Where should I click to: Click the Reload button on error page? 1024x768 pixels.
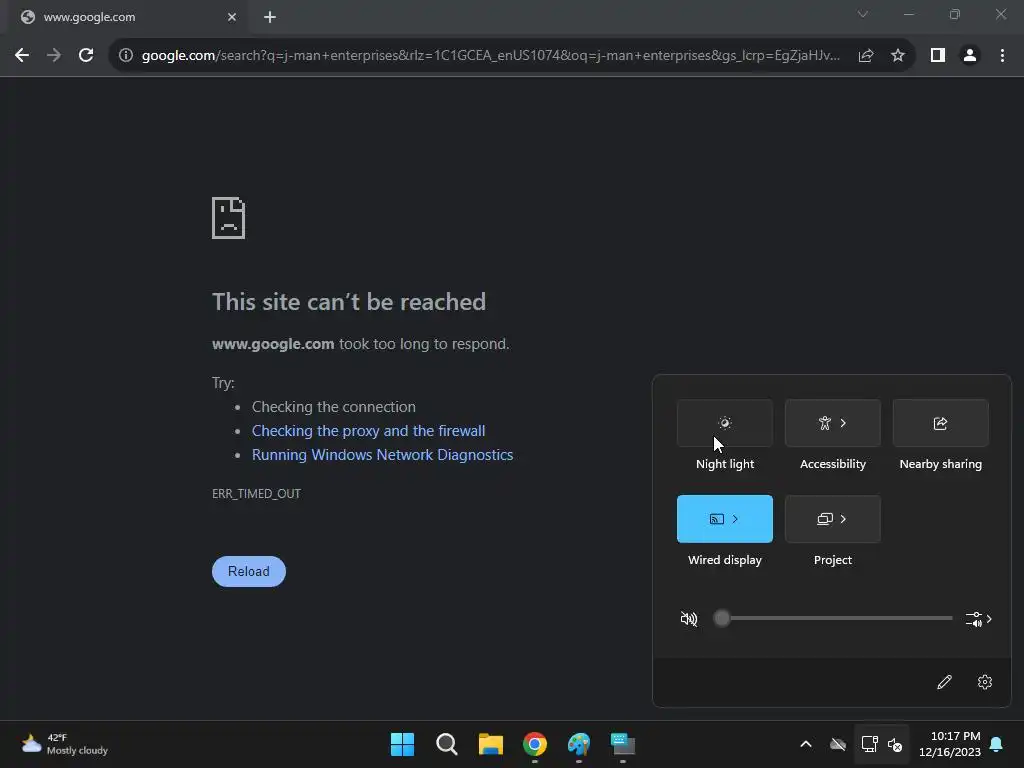coord(249,571)
